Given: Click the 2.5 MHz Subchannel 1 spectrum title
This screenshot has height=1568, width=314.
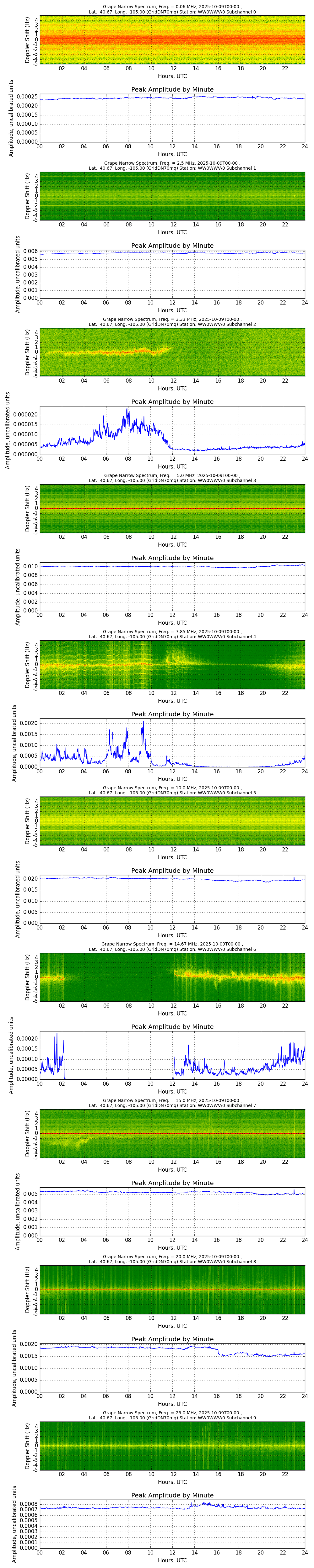Looking at the screenshot, I should [172, 166].
